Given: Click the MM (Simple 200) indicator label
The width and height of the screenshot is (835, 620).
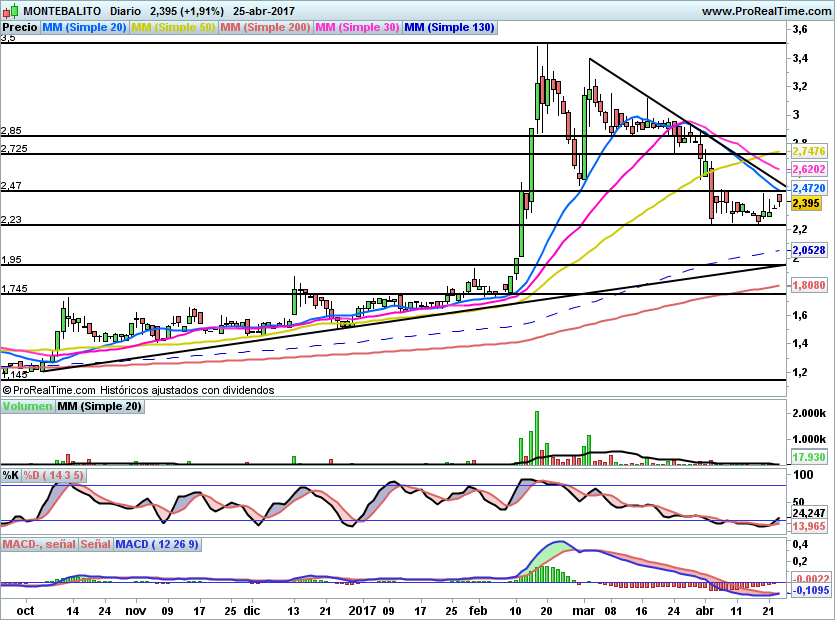Looking at the screenshot, I should tap(265, 28).
